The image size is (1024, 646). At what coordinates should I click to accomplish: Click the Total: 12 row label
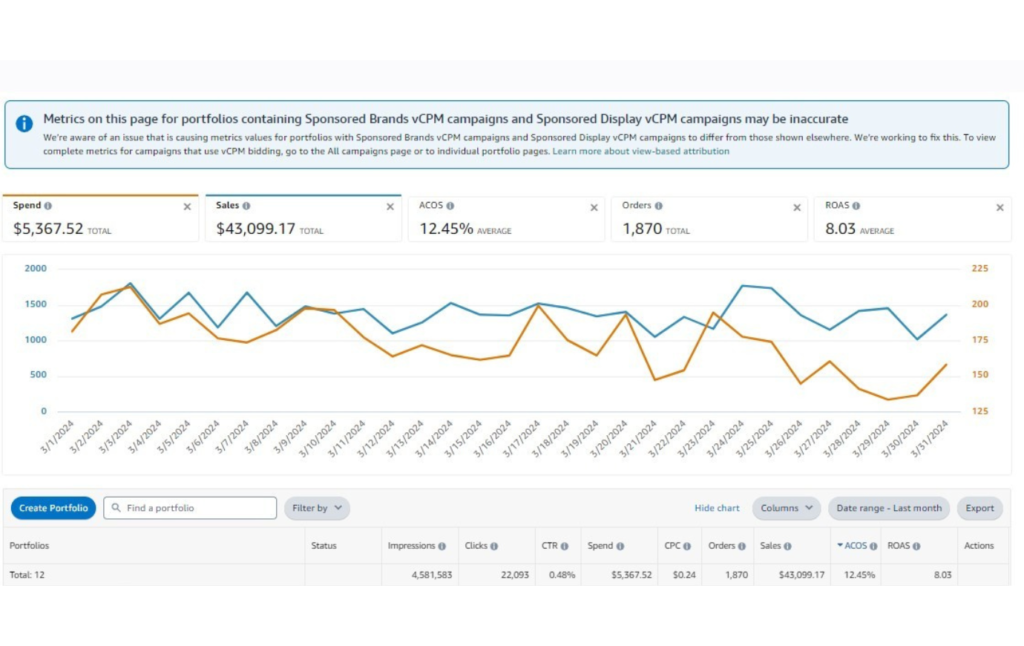tap(27, 575)
